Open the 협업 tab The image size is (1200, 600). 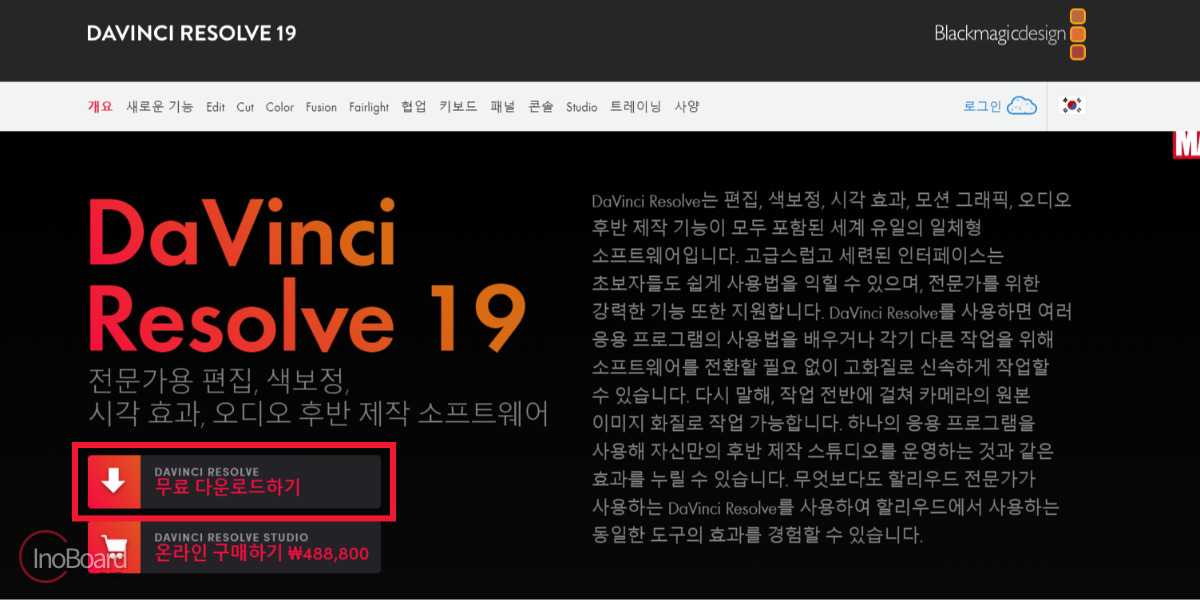pos(414,107)
